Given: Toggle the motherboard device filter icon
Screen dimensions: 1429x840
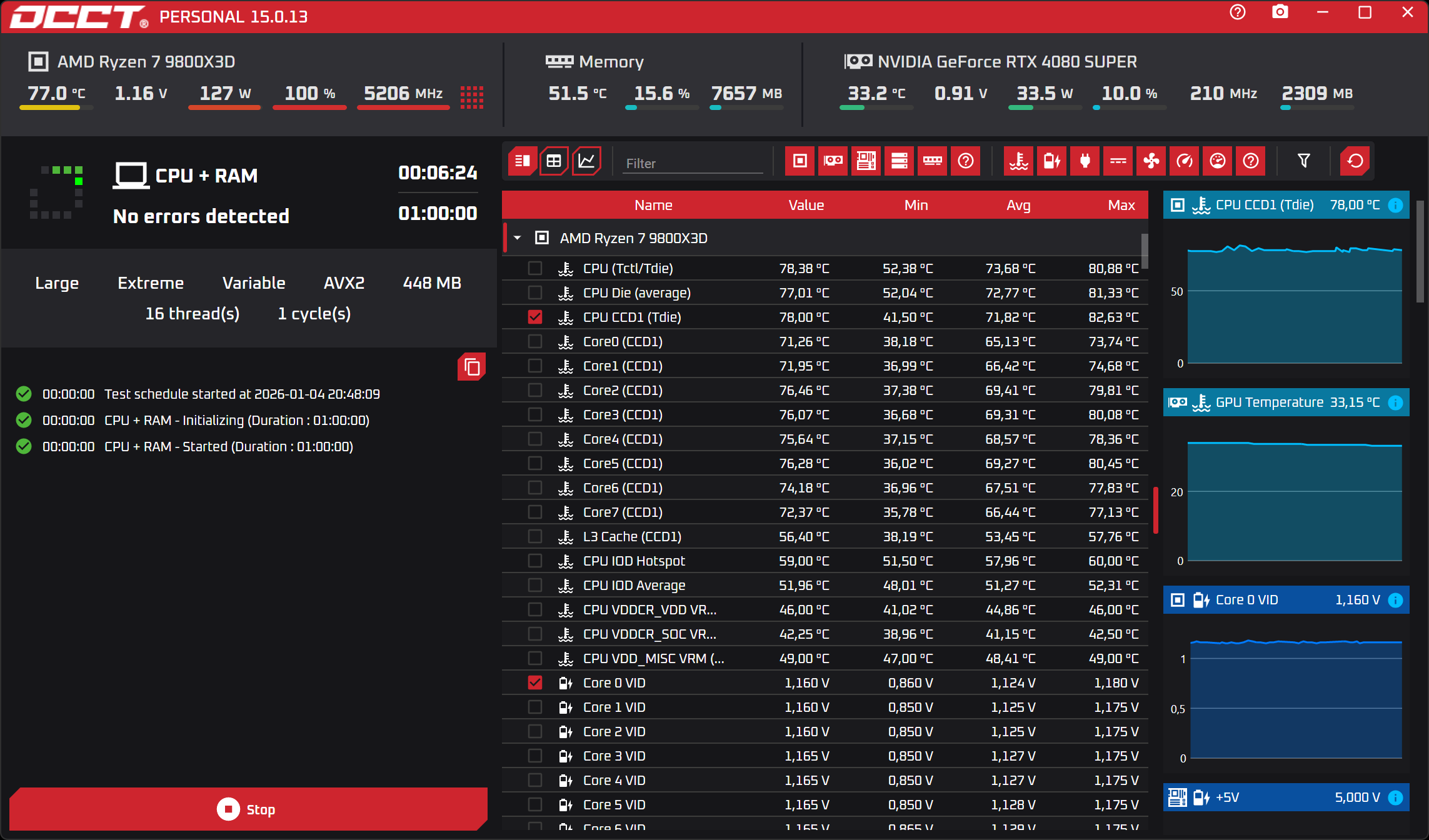Looking at the screenshot, I should [866, 162].
